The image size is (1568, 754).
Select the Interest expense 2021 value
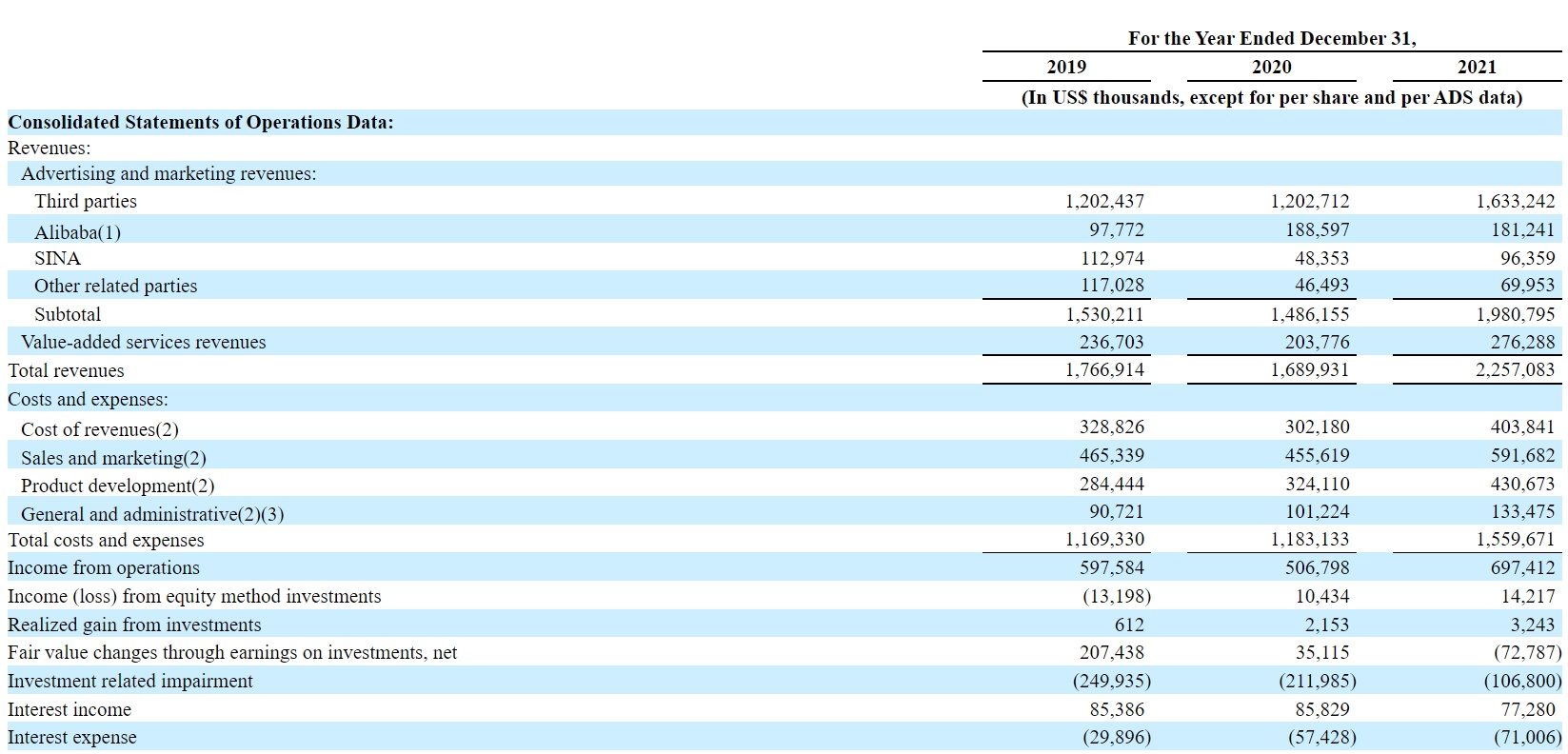pos(1527,737)
